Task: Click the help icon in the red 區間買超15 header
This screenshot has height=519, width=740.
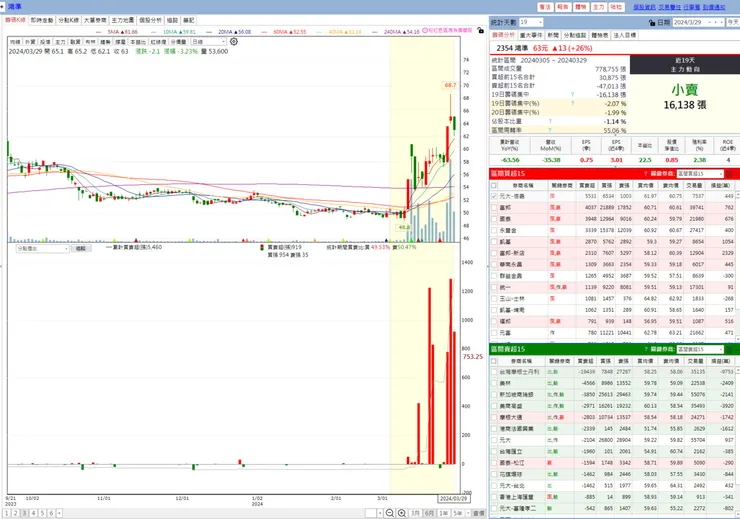Action: point(645,174)
